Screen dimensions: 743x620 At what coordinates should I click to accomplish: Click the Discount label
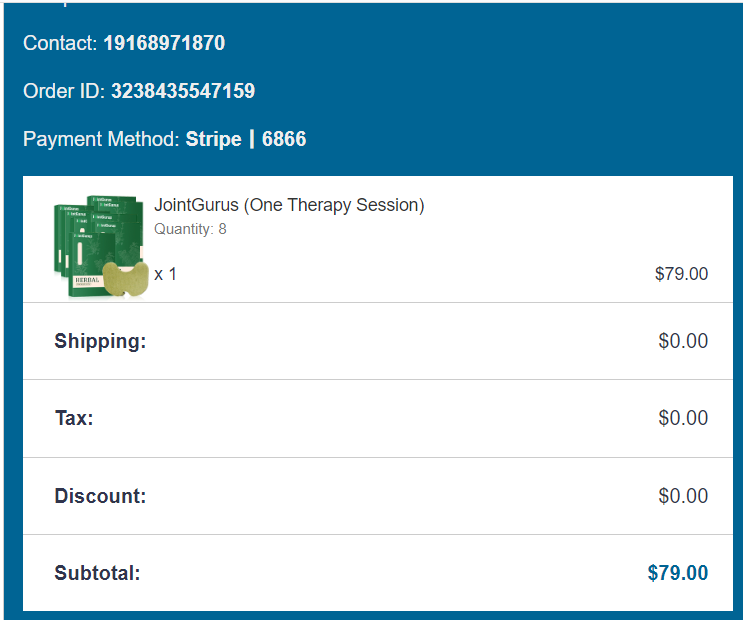coord(100,496)
